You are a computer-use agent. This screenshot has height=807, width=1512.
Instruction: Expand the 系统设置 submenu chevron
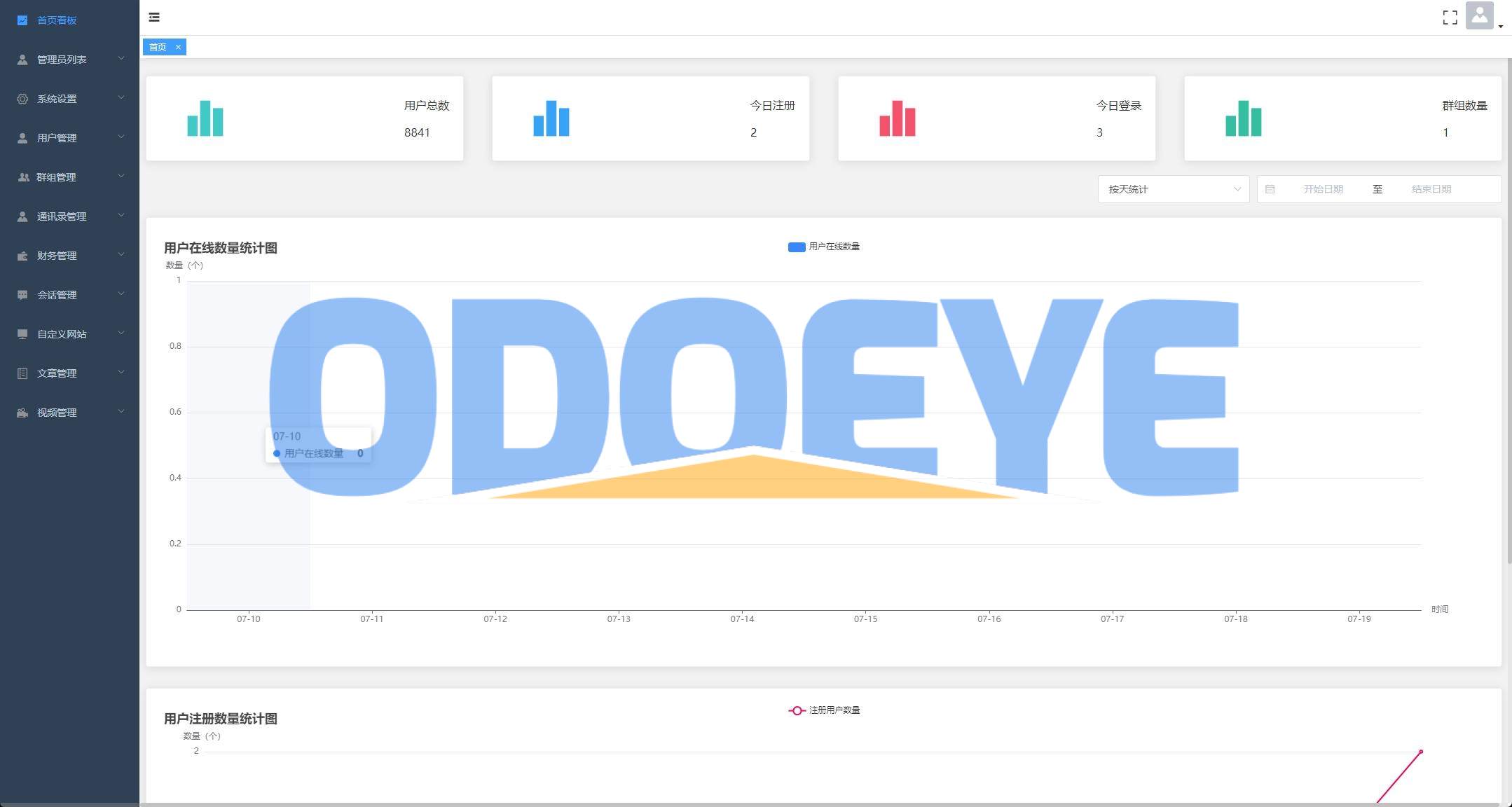click(x=121, y=97)
